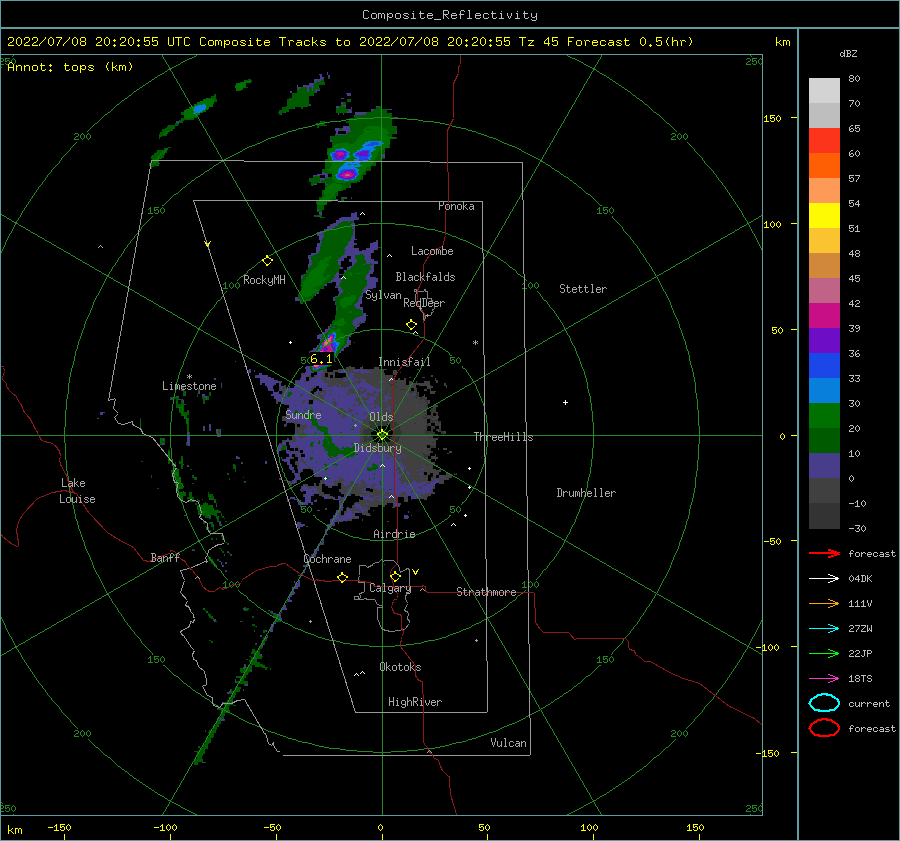Select the orange 111V arrow legend icon
900x841 pixels.
(824, 603)
